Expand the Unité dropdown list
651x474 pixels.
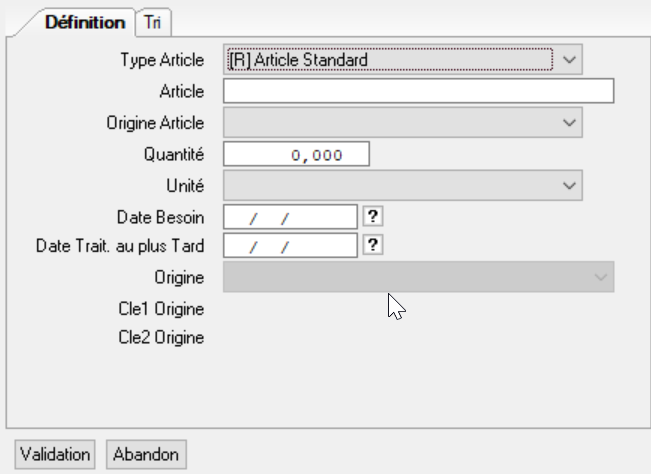click(x=402, y=185)
